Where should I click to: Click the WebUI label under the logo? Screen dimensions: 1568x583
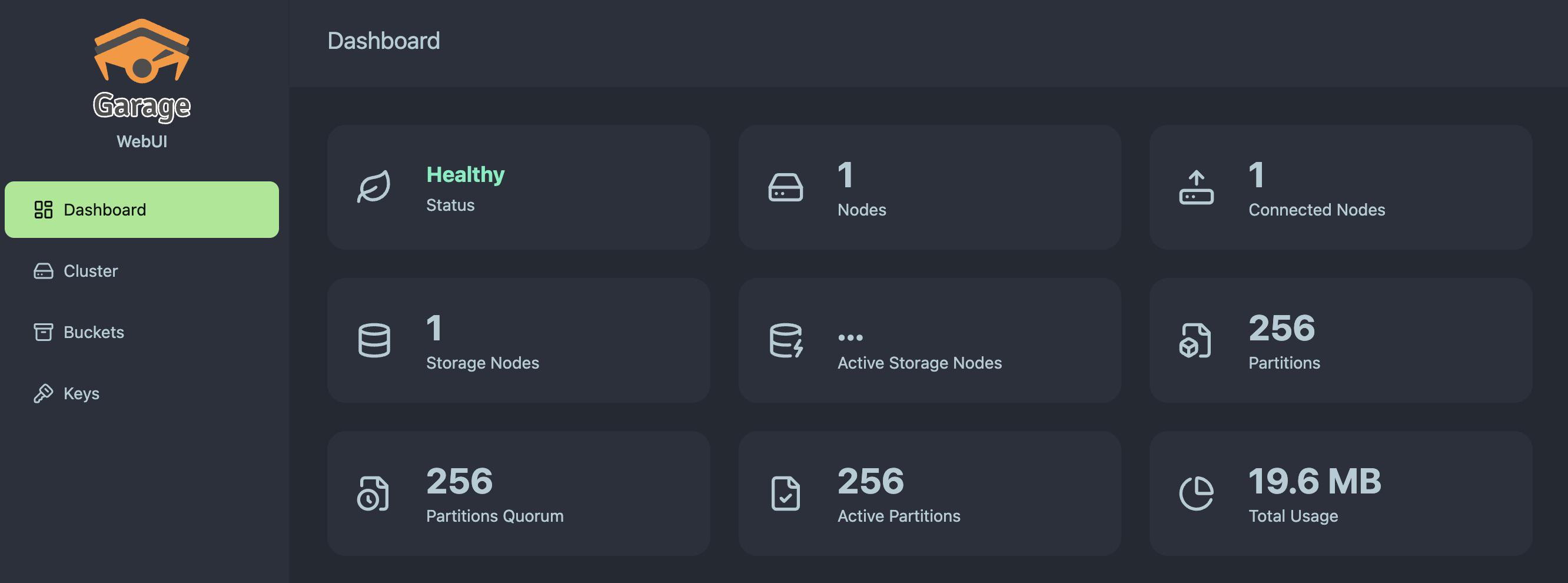pos(142,141)
